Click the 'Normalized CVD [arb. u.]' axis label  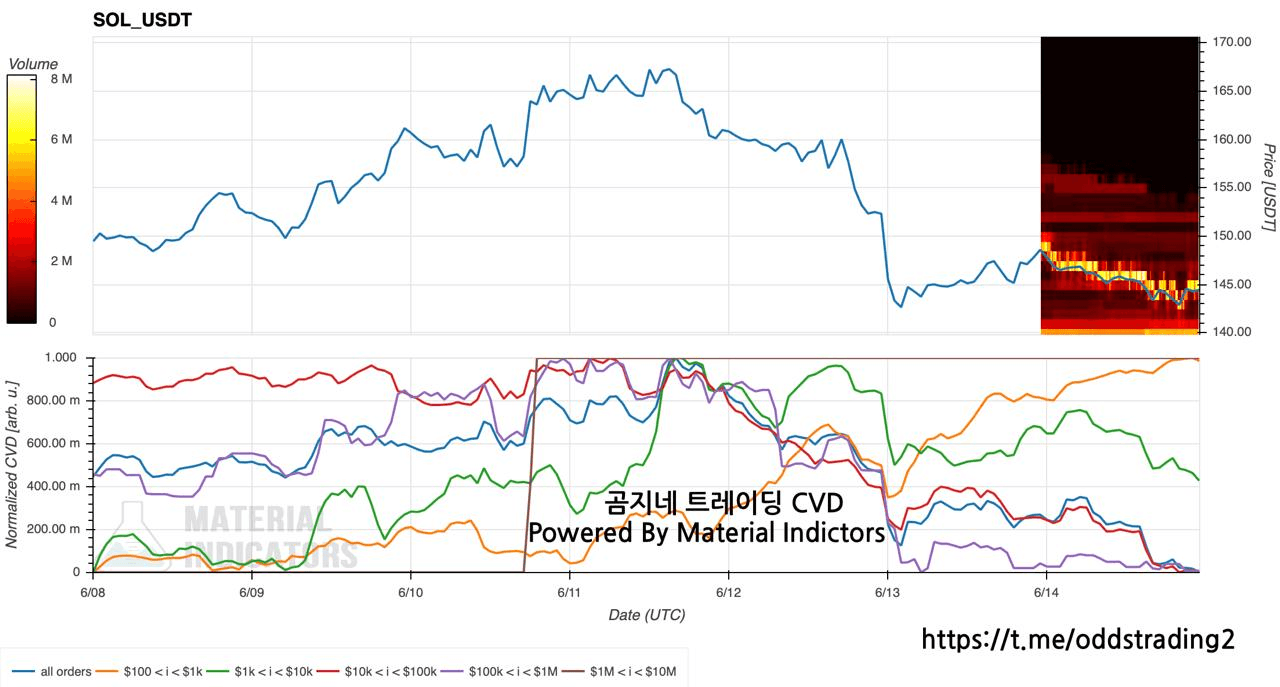12,463
